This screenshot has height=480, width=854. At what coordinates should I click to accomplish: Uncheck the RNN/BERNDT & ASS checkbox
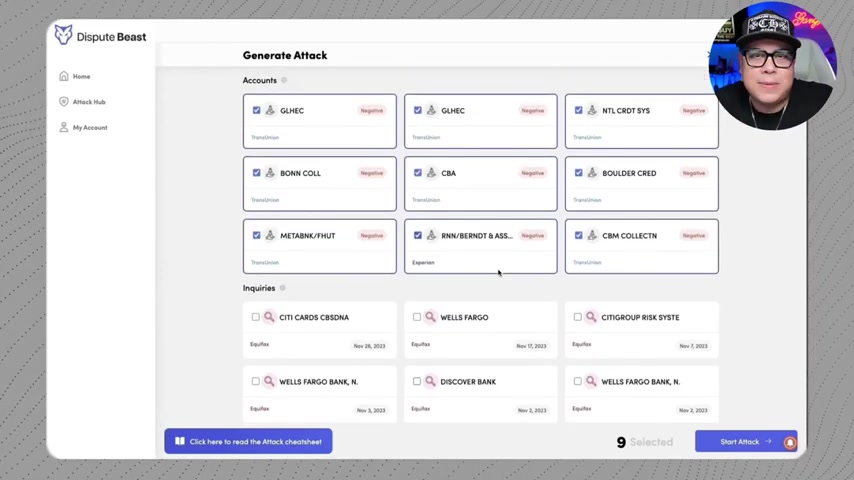tap(418, 235)
